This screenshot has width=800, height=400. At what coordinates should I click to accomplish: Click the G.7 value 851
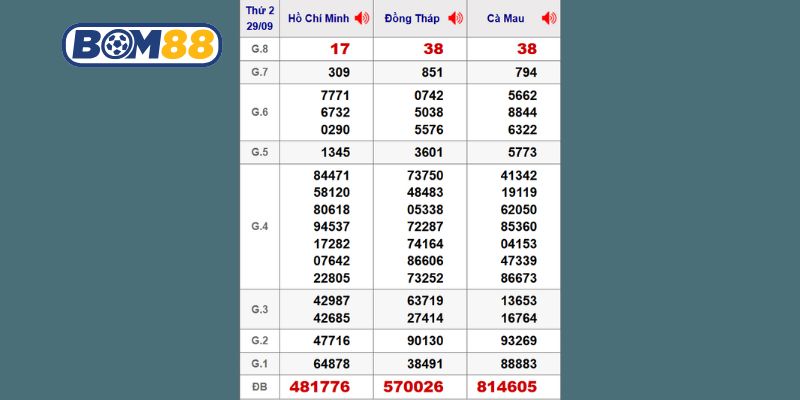click(433, 72)
